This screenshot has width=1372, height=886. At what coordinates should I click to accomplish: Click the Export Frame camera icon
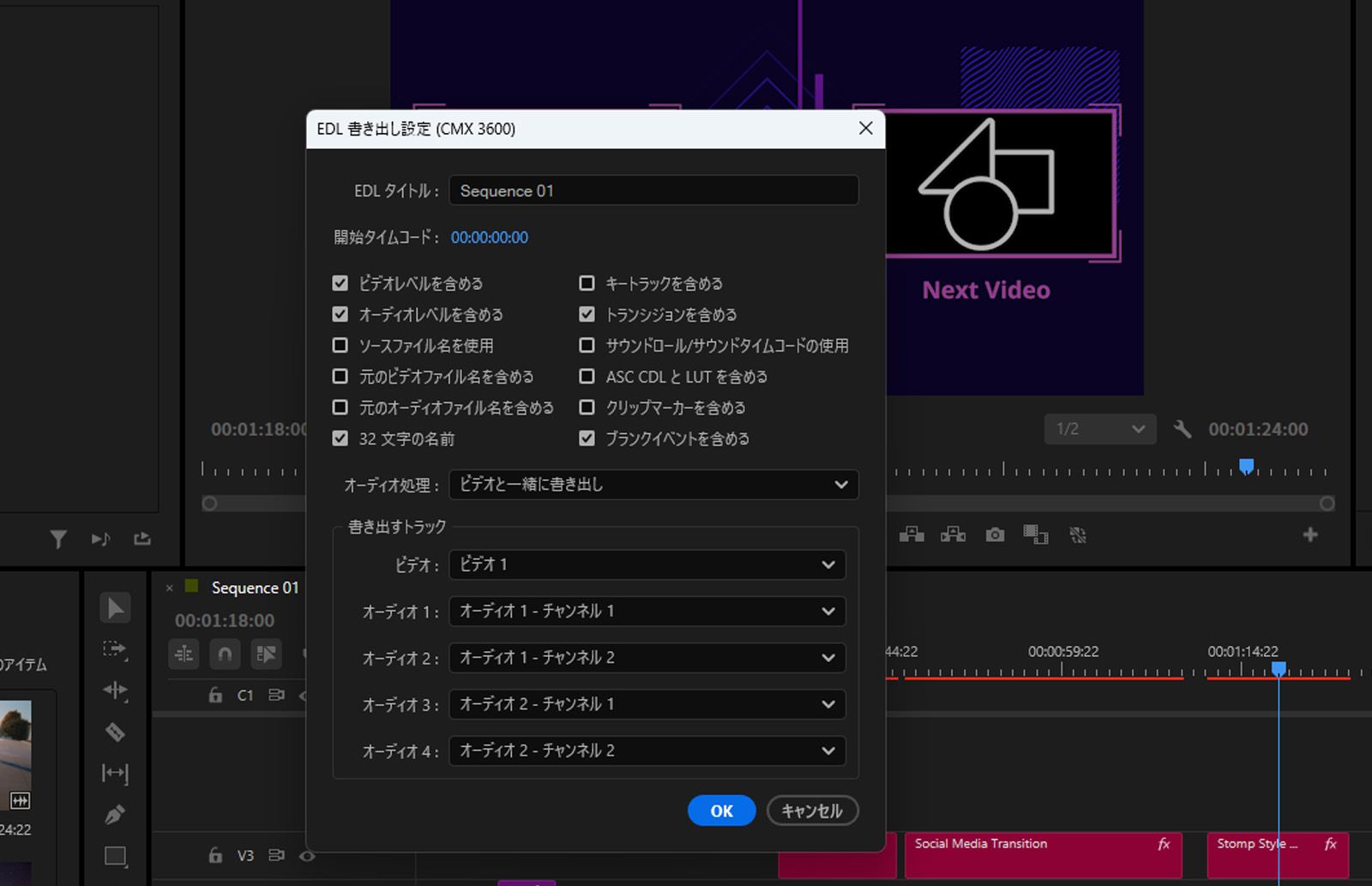[x=994, y=534]
